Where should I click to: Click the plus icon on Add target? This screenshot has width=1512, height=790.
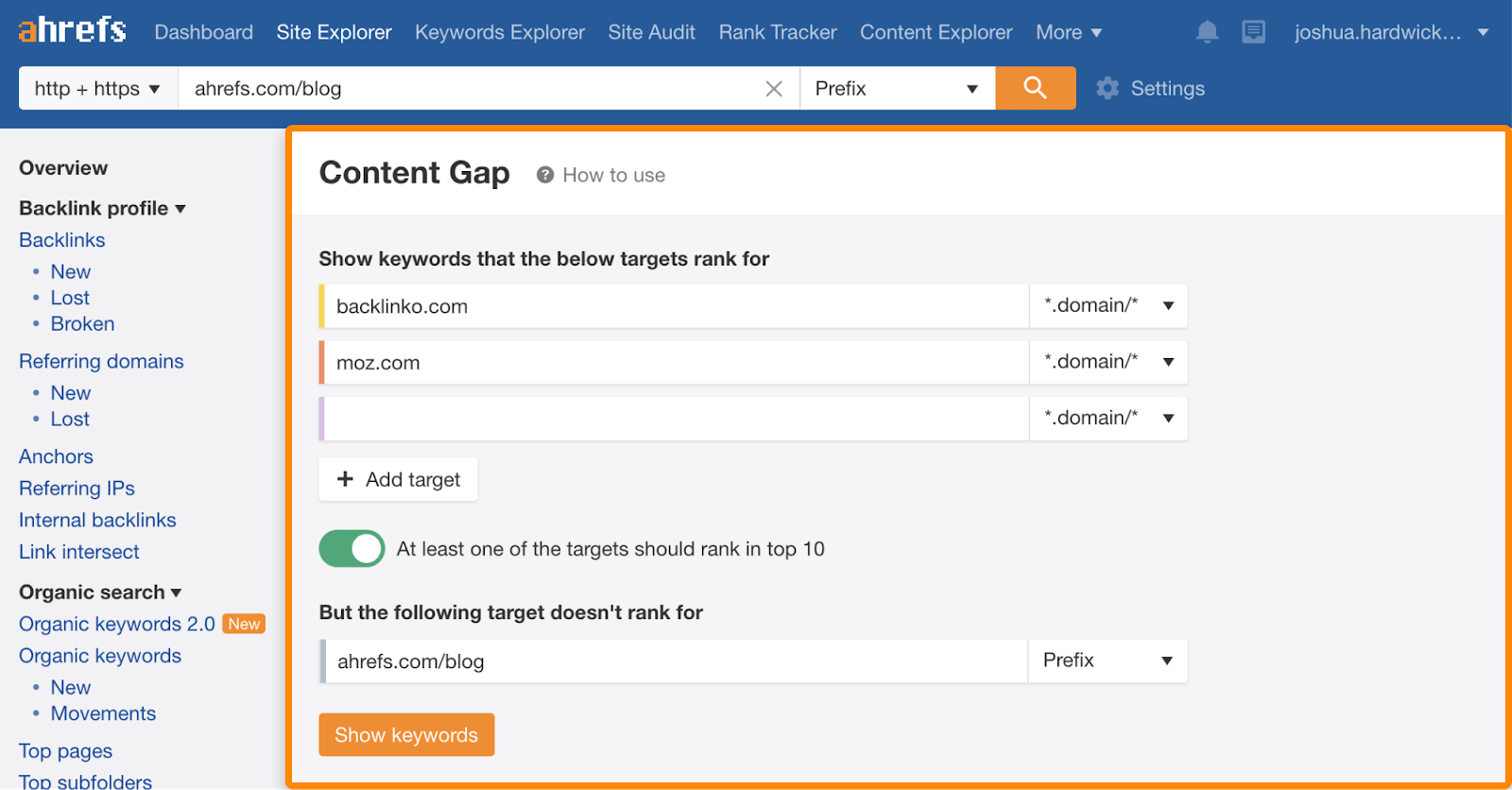(x=346, y=479)
